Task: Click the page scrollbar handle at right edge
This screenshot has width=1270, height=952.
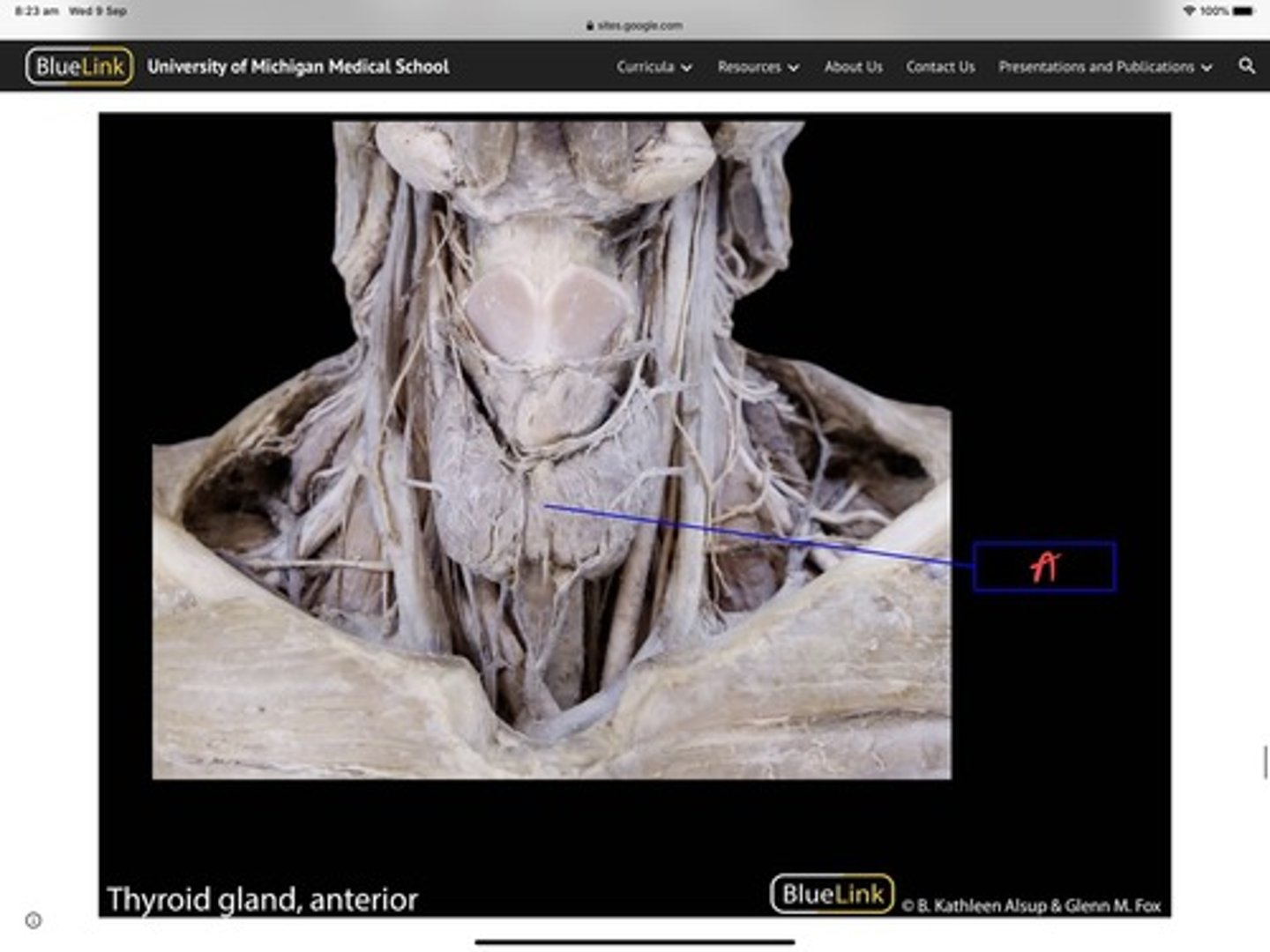Action: (x=1266, y=762)
